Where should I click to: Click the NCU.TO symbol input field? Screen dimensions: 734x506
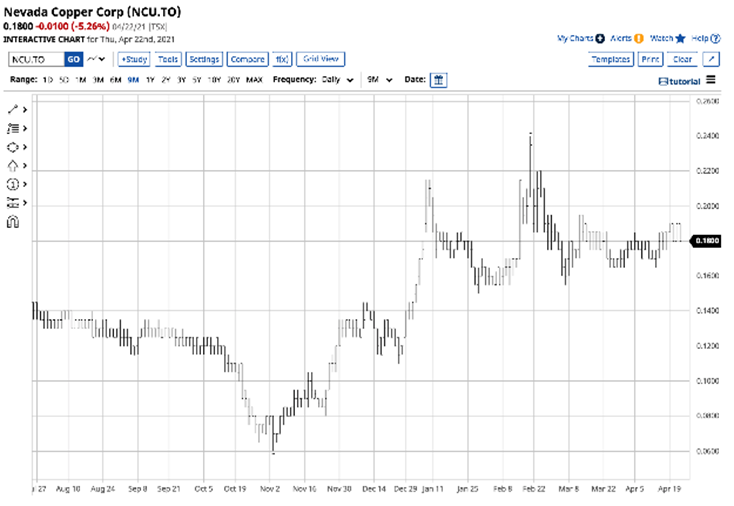37,59
